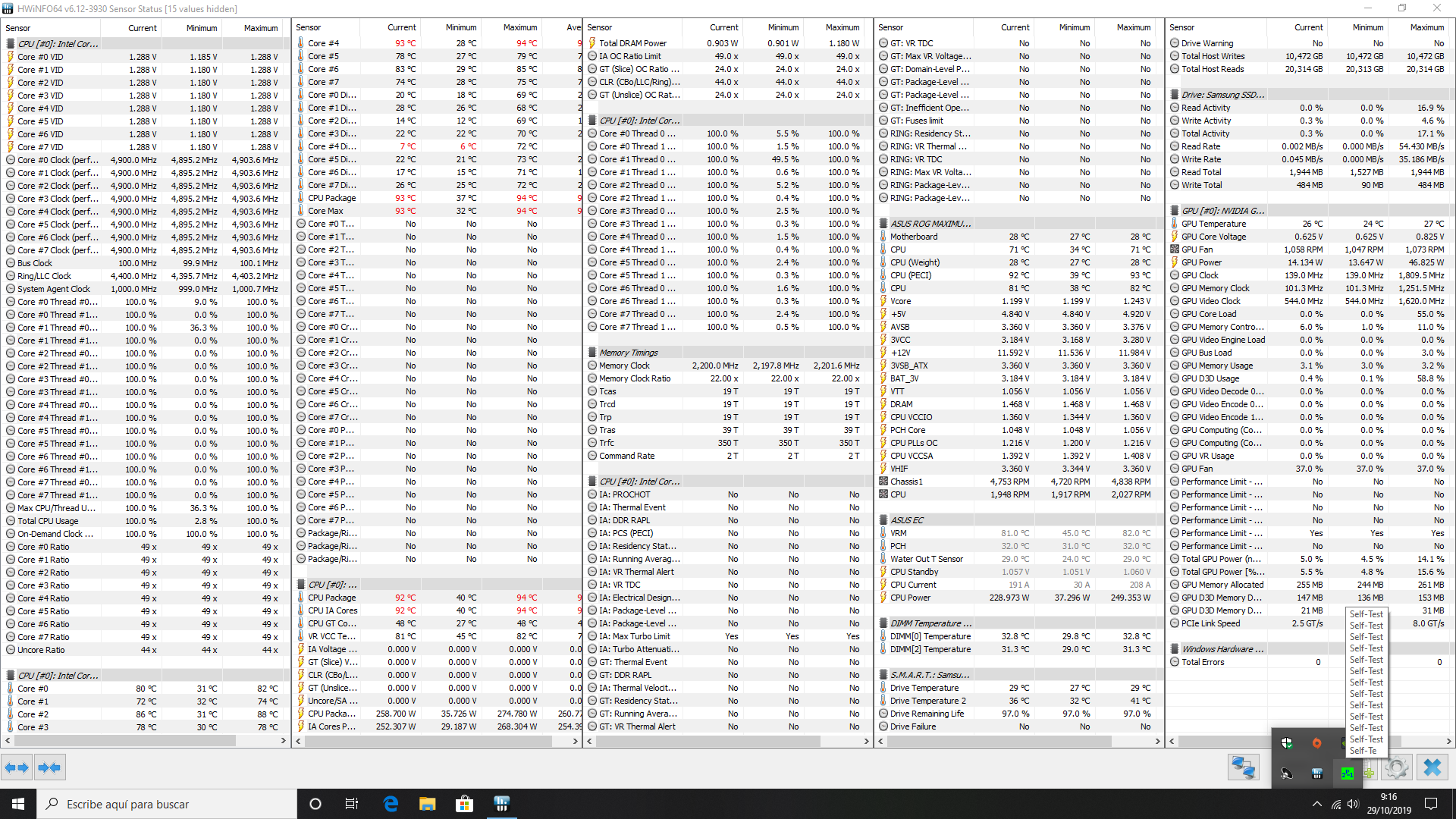The width and height of the screenshot is (1456, 819).
Task: Click the HWiNFO icon in the tray popup
Action: pyautogui.click(x=1316, y=773)
